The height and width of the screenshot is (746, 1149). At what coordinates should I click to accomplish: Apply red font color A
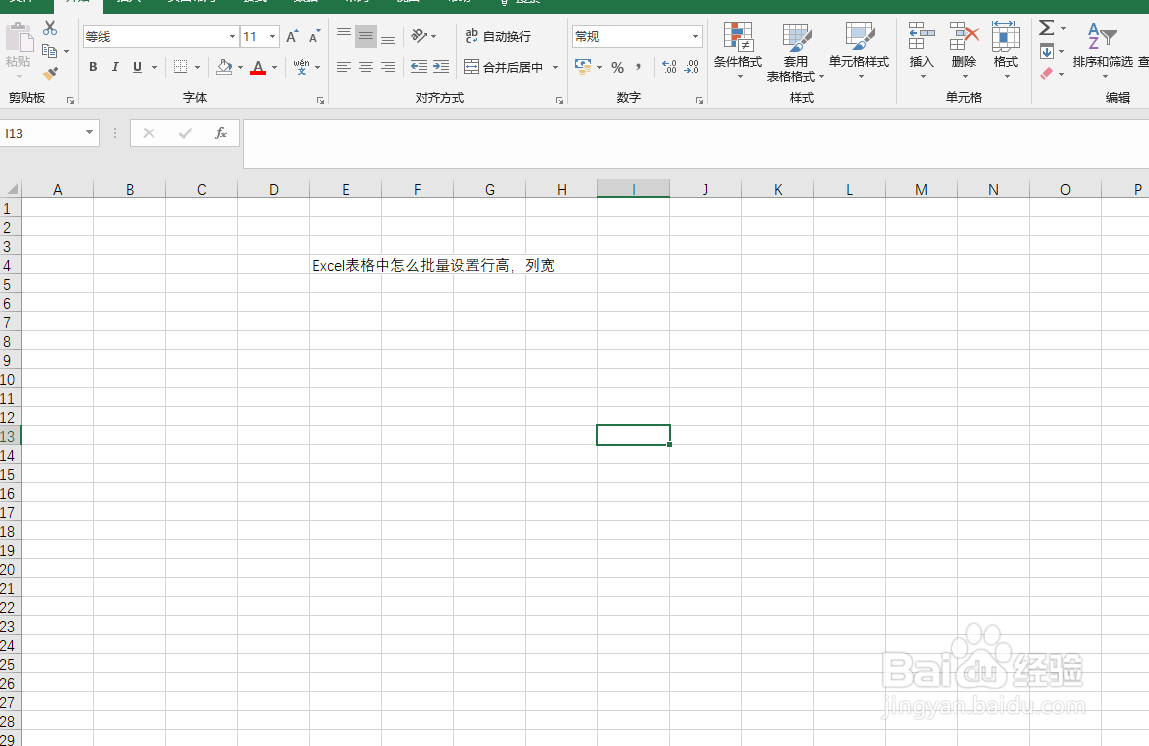click(258, 67)
